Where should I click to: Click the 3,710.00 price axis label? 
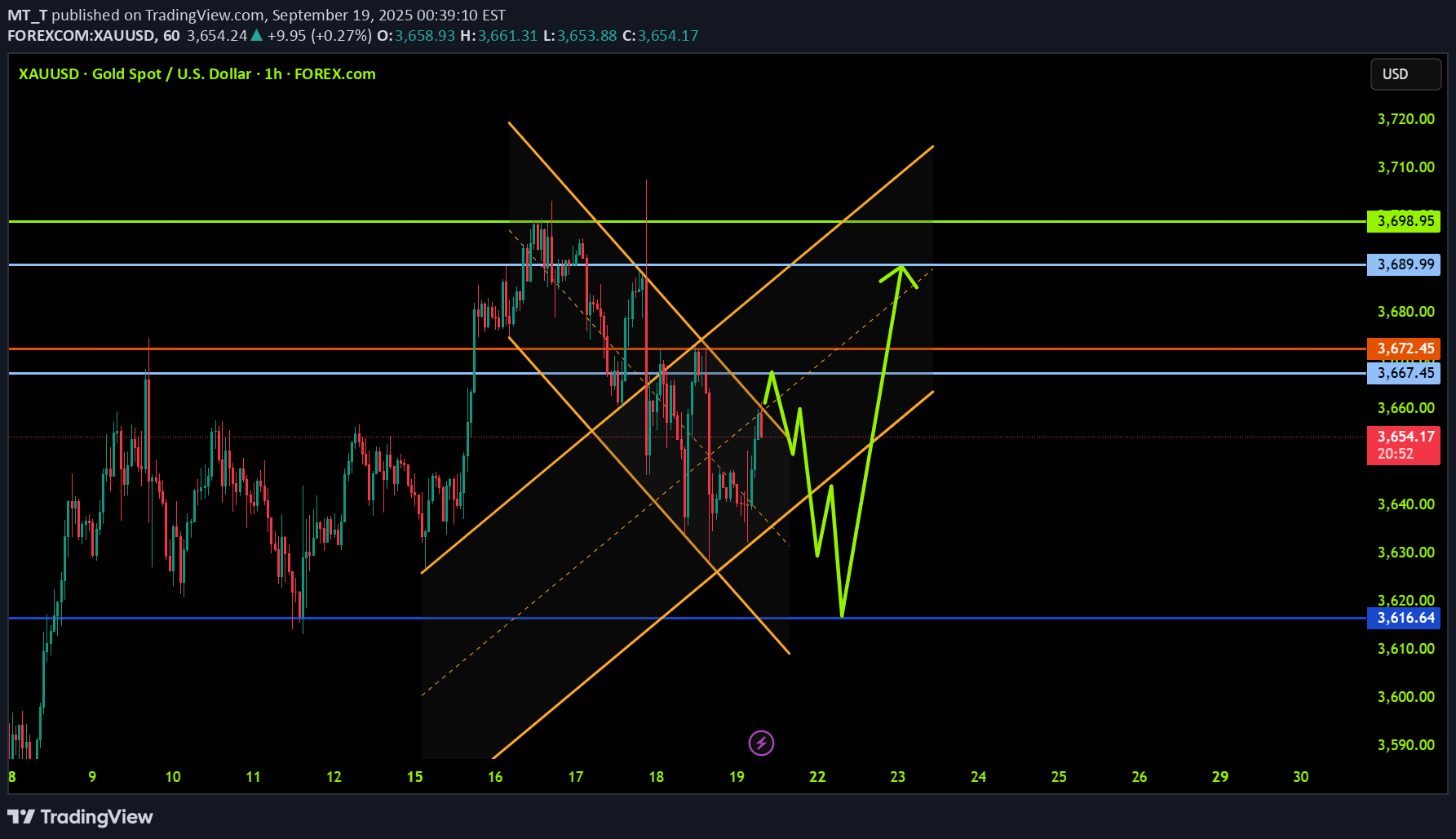tap(1406, 167)
